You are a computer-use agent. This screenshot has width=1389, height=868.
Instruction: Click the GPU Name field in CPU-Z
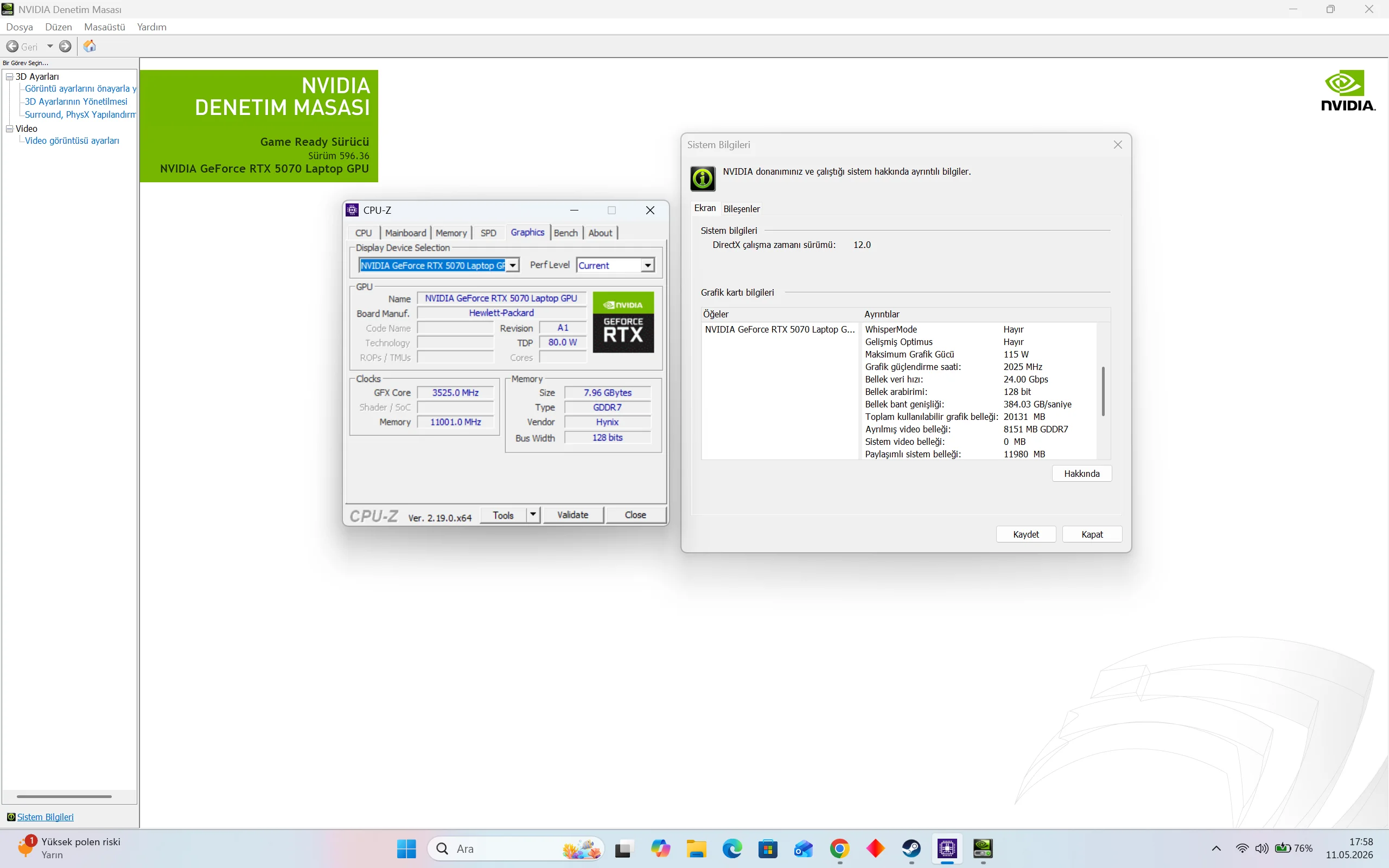tap(501, 298)
